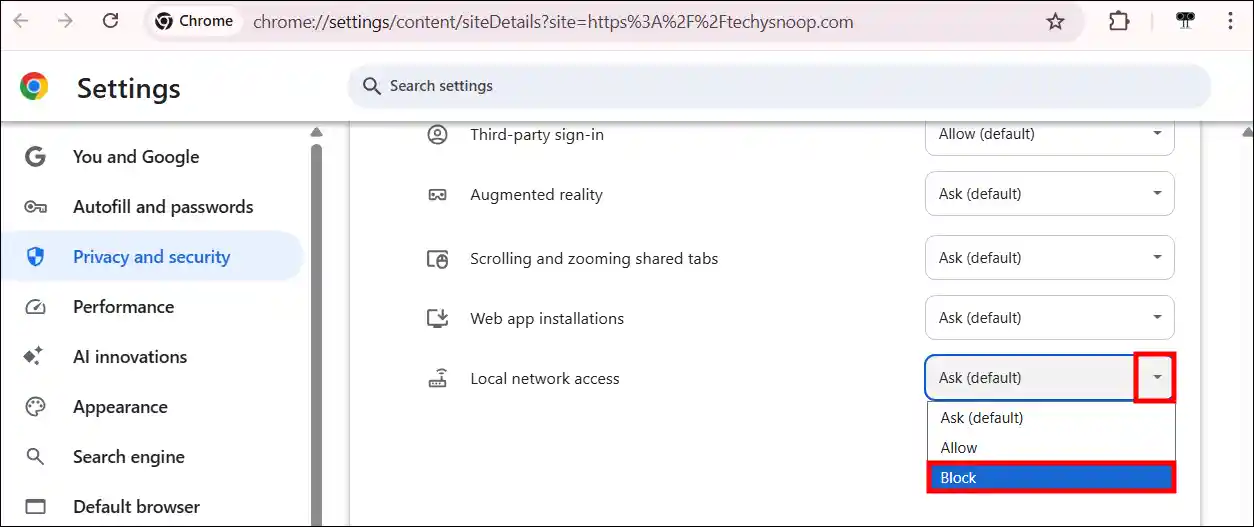Viewport: 1254px width, 527px height.
Task: Click the browser back arrow
Action: (21, 21)
